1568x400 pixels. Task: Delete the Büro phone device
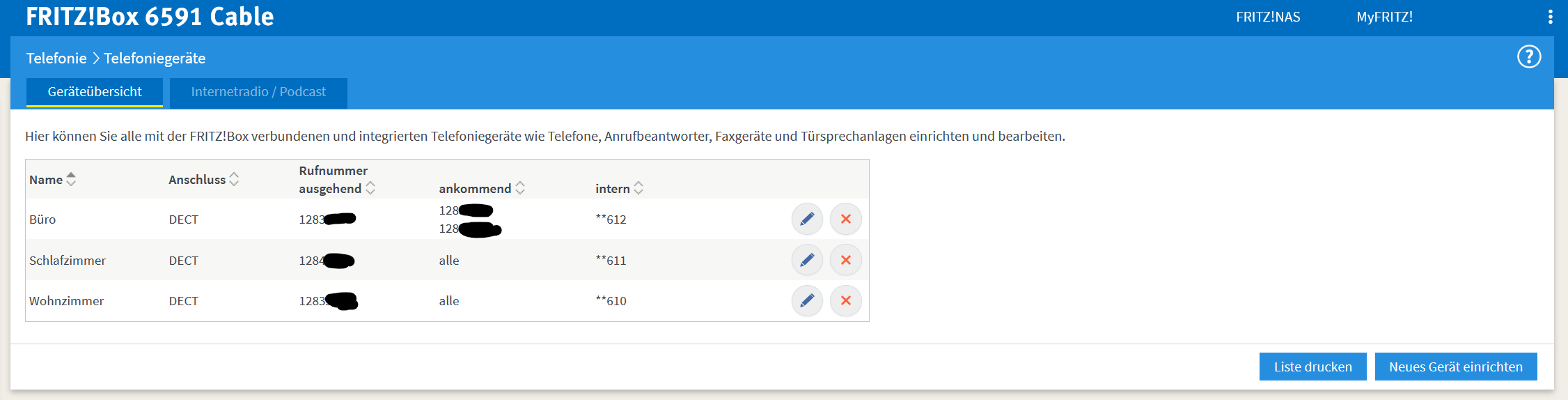tap(845, 219)
